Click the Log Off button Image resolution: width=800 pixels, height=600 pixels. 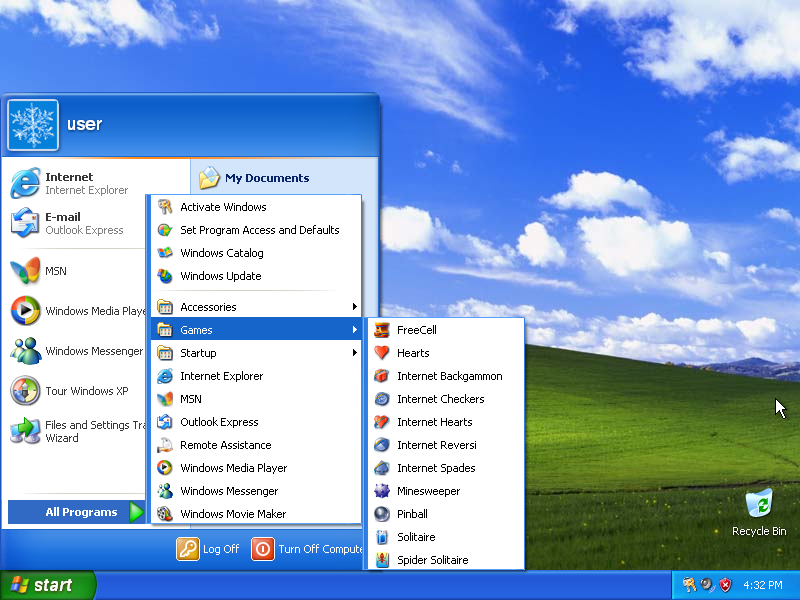[x=209, y=549]
